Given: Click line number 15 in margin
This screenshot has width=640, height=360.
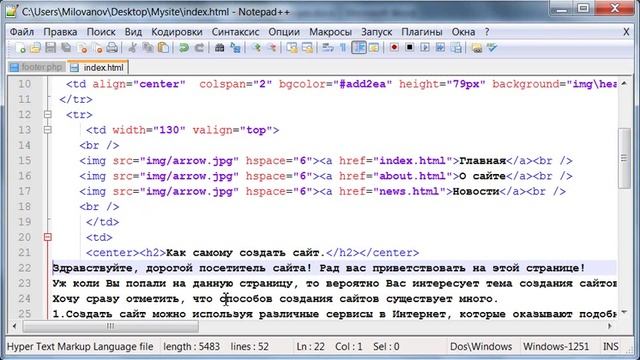Looking at the screenshot, I should tap(24, 160).
